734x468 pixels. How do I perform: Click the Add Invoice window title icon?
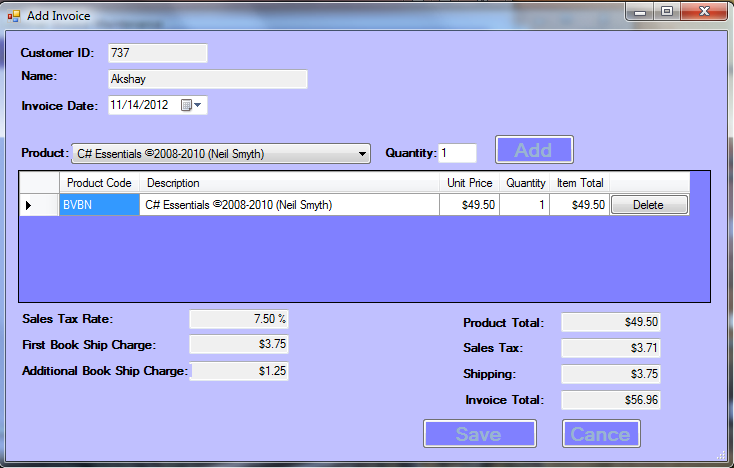pyautogui.click(x=14, y=15)
